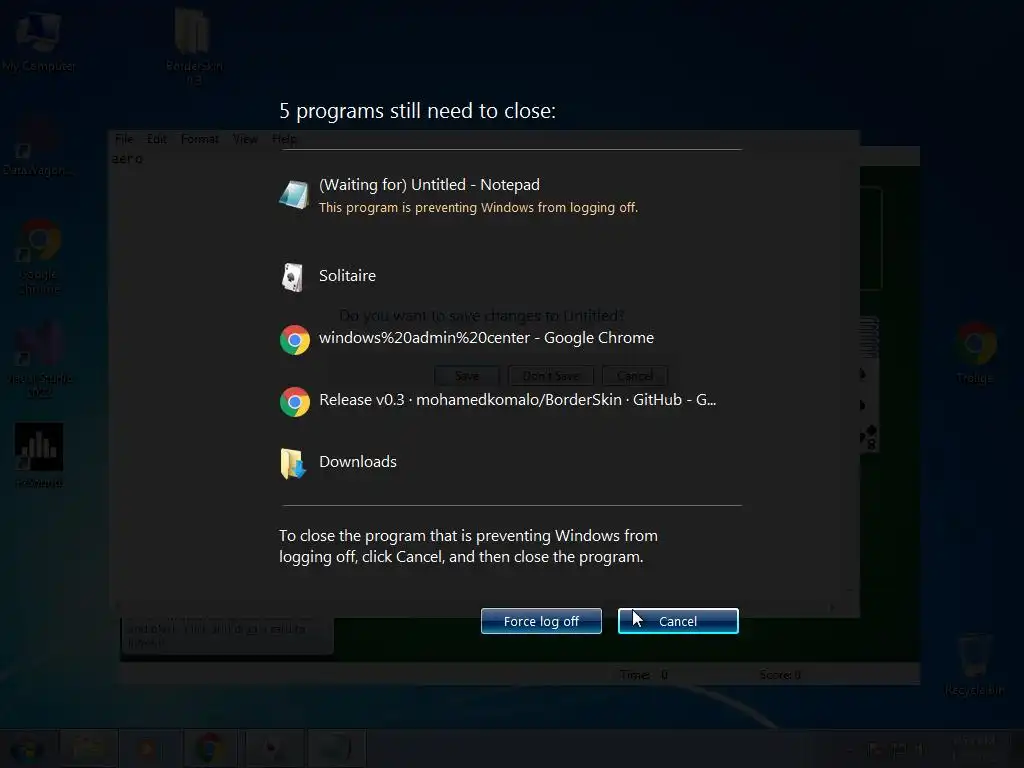The width and height of the screenshot is (1024, 768).
Task: Open My Computer desktop icon
Action: tap(39, 42)
